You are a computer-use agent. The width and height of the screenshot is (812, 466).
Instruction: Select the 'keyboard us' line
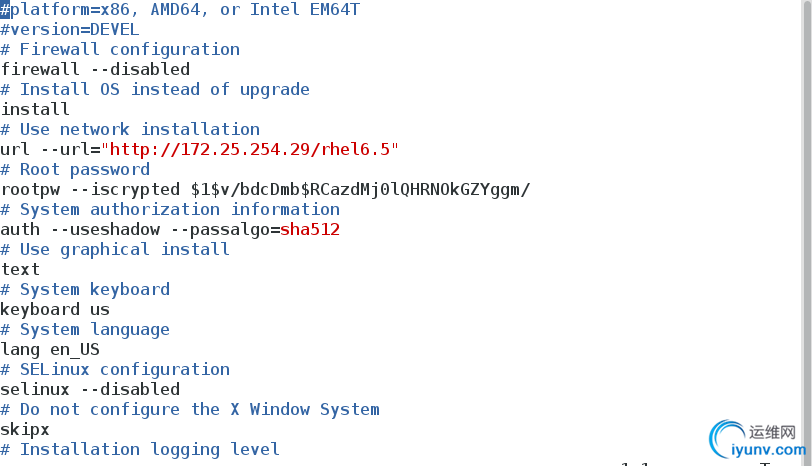point(55,310)
